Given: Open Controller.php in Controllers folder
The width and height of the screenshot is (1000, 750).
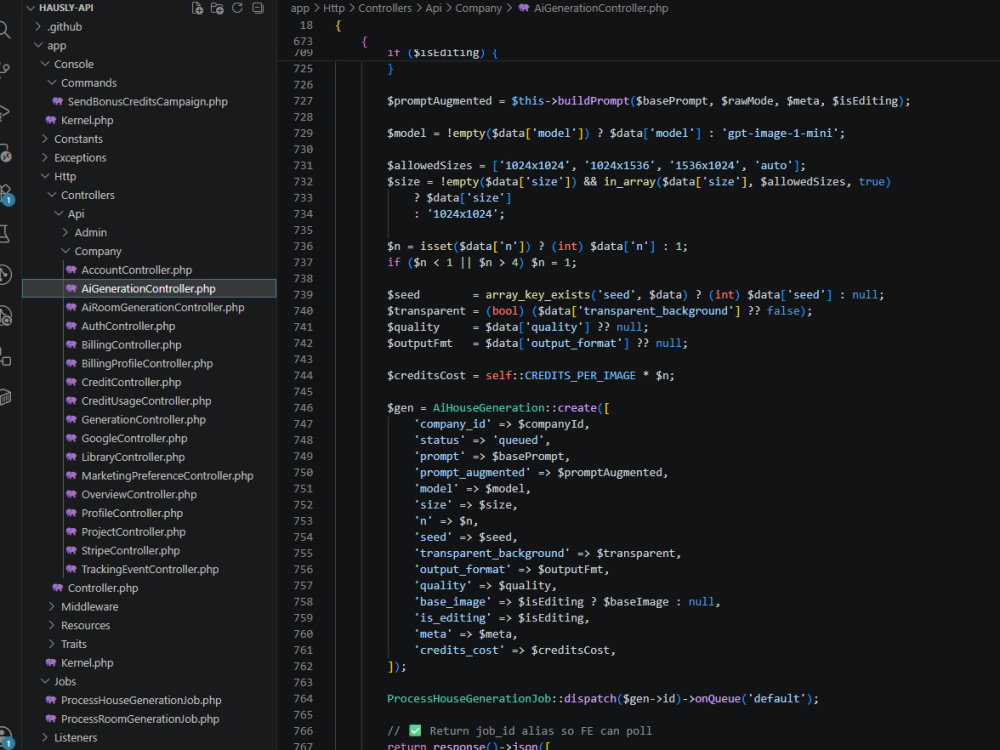Looking at the screenshot, I should pyautogui.click(x=103, y=588).
